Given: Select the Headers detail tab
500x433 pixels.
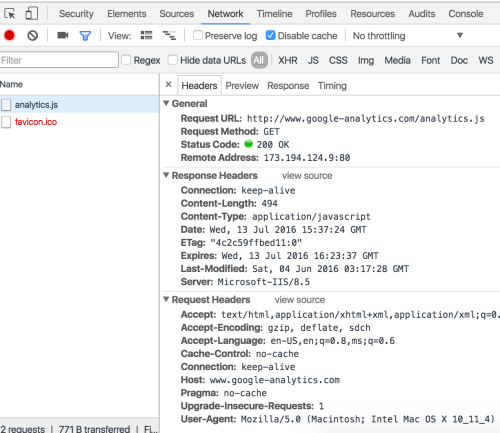Looking at the screenshot, I should pos(199,86).
